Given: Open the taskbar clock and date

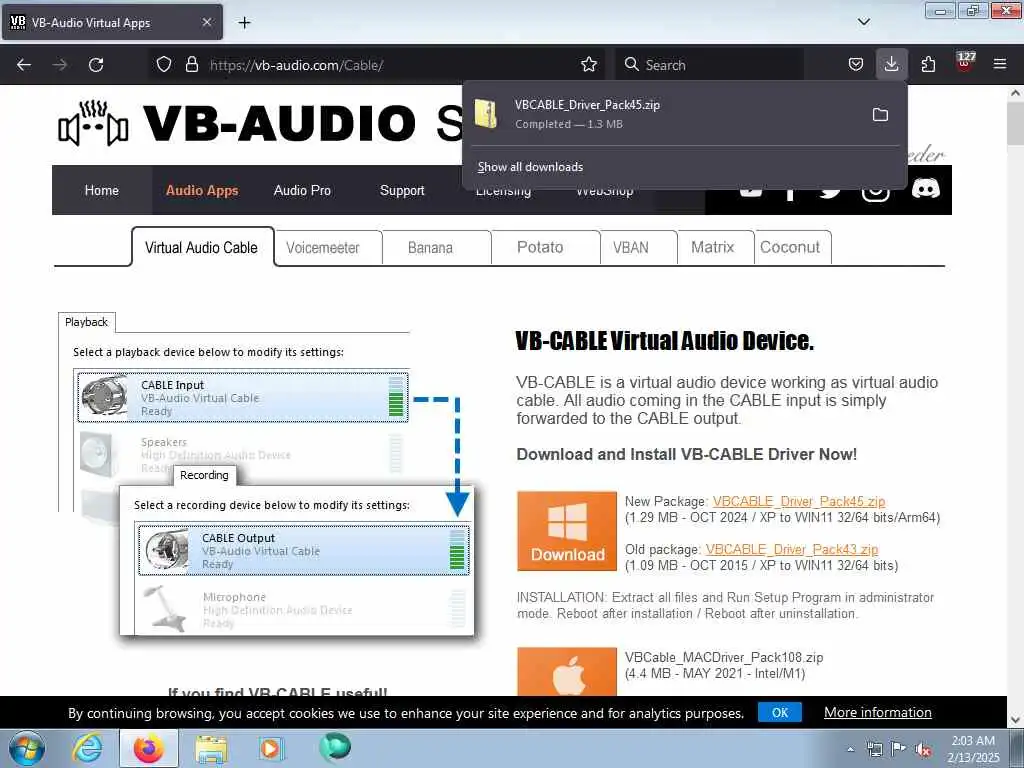Looking at the screenshot, I should coord(974,748).
